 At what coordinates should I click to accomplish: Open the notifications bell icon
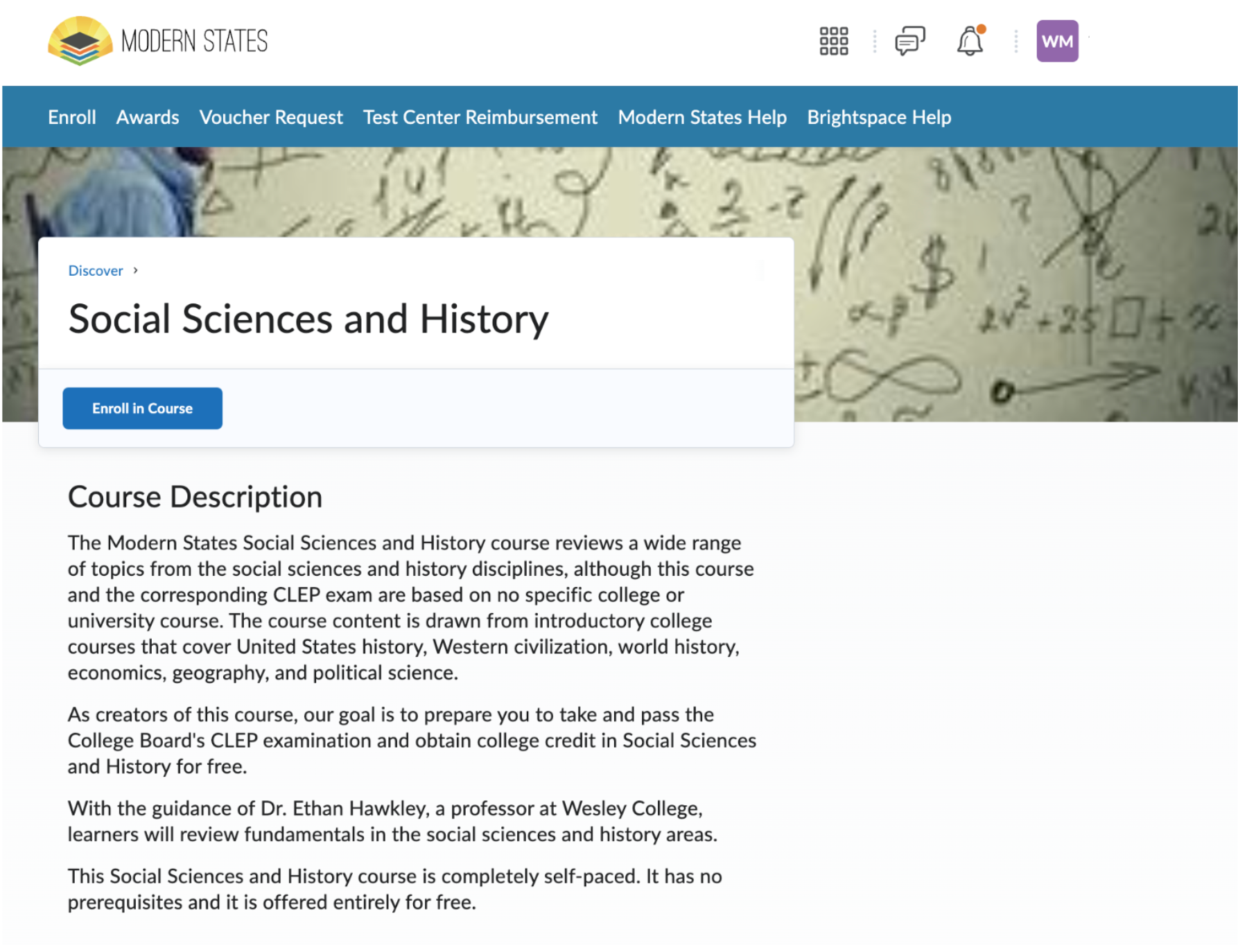coord(970,41)
